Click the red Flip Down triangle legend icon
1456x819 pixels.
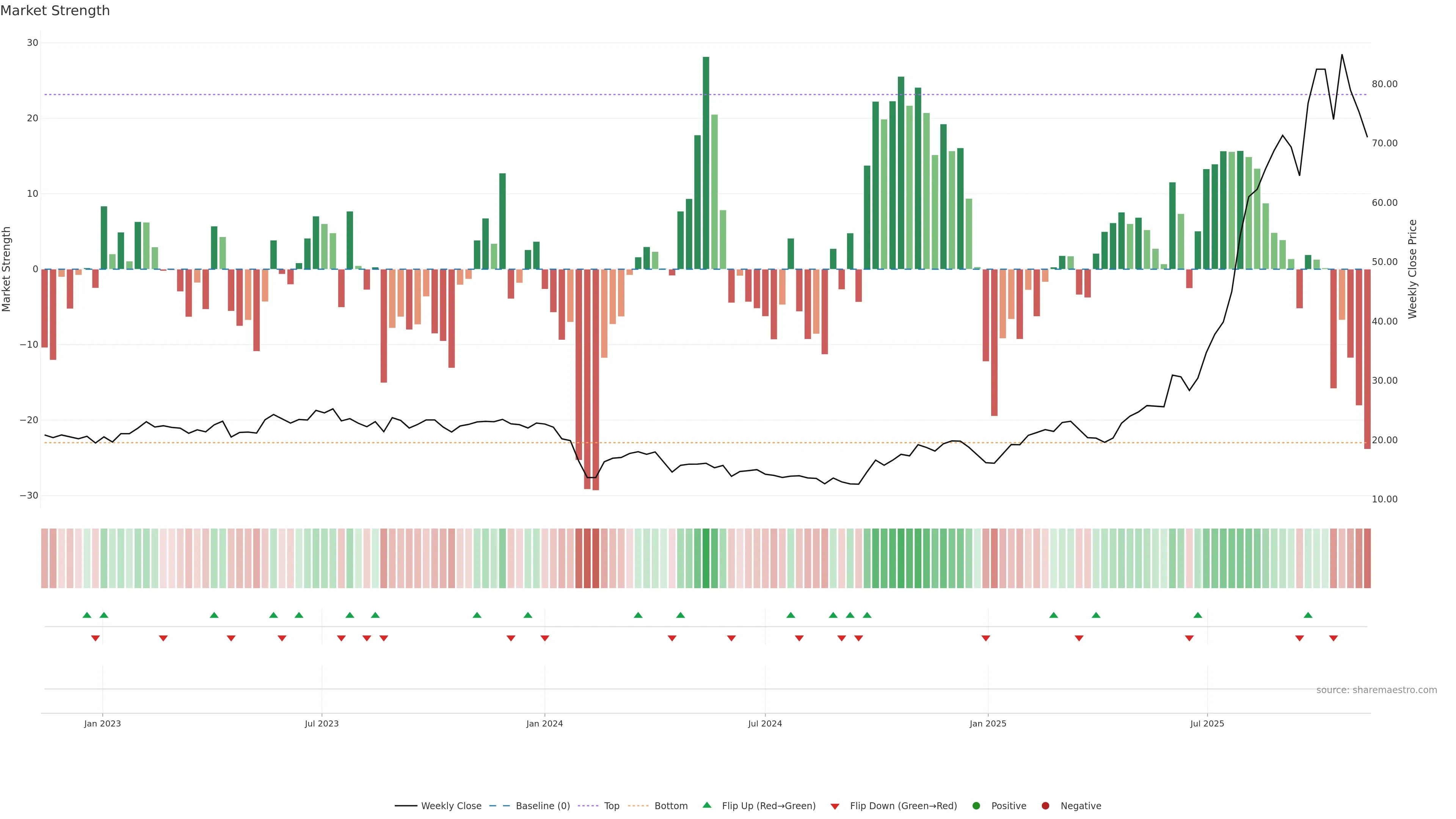click(834, 806)
